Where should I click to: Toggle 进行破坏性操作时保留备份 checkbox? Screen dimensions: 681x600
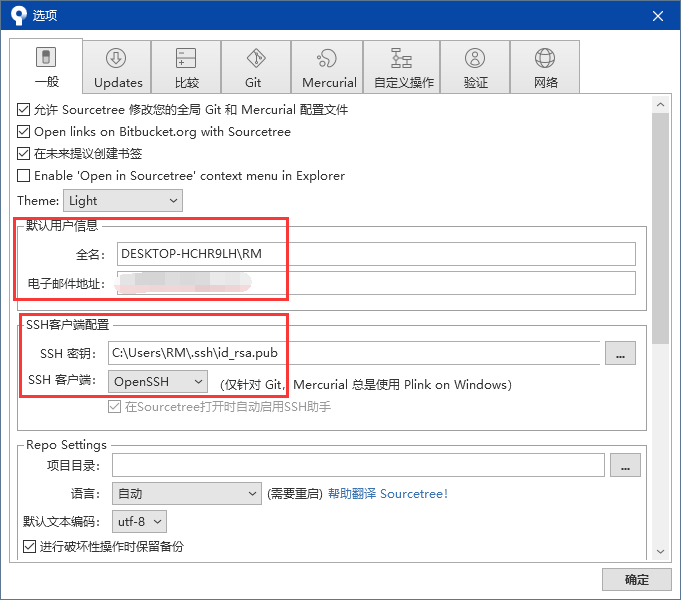(29, 546)
